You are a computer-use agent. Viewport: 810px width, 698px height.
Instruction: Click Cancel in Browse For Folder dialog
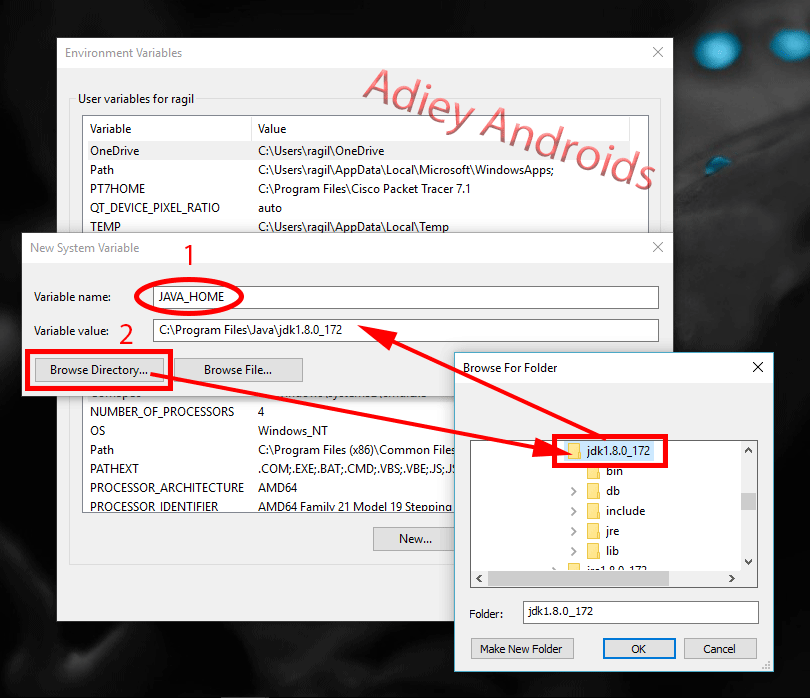pos(720,648)
